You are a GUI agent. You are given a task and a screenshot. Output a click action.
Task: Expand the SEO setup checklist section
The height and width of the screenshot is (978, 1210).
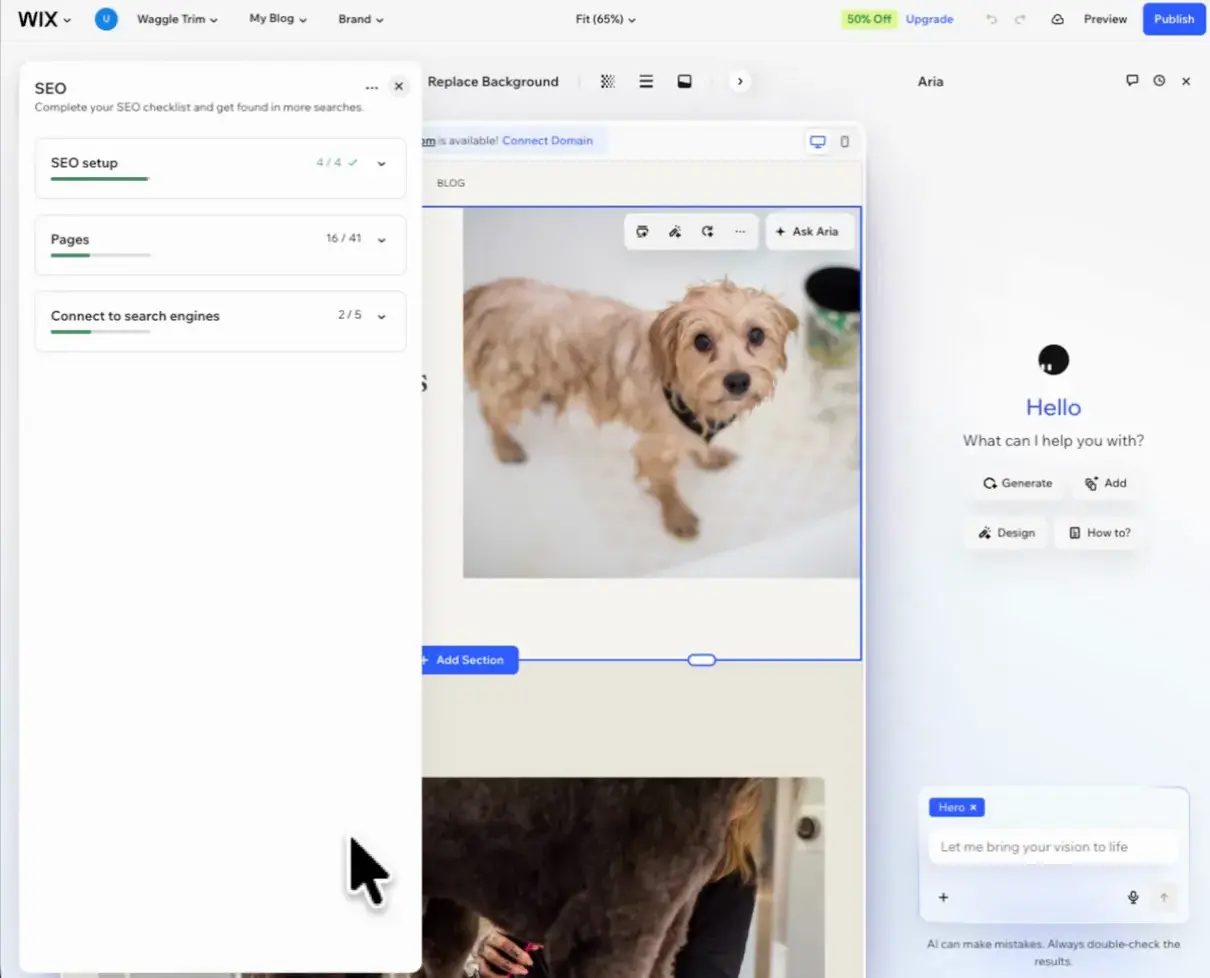tap(381, 163)
